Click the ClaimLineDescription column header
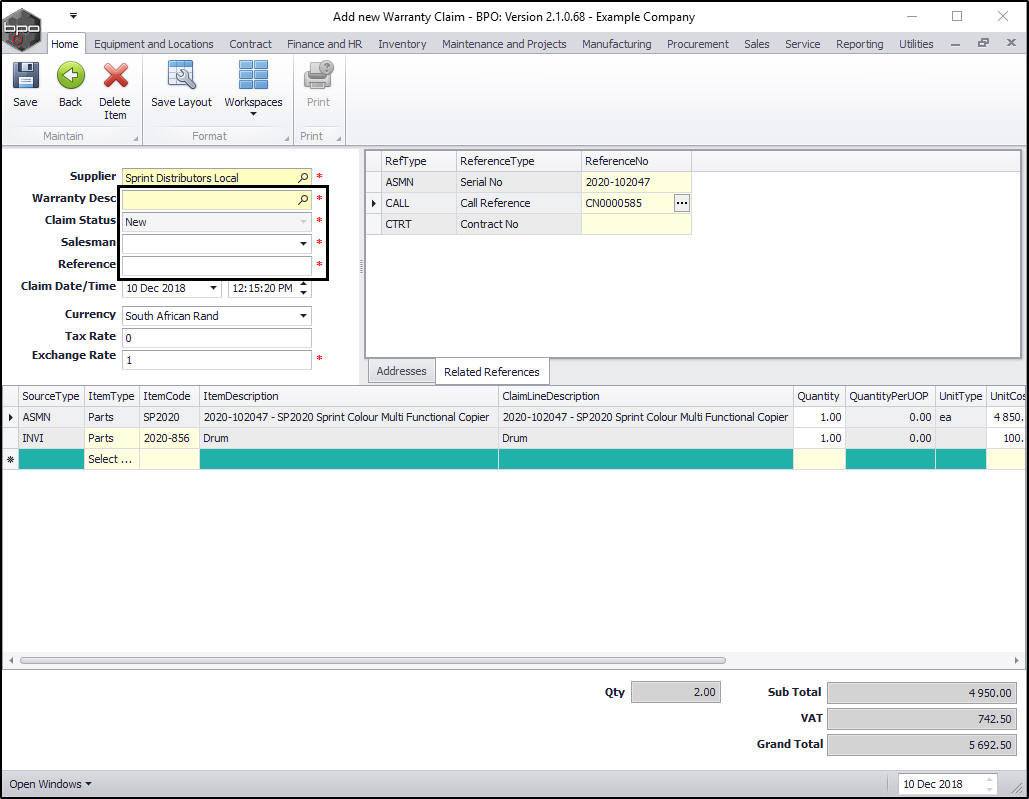The width and height of the screenshot is (1029, 799). pos(646,396)
